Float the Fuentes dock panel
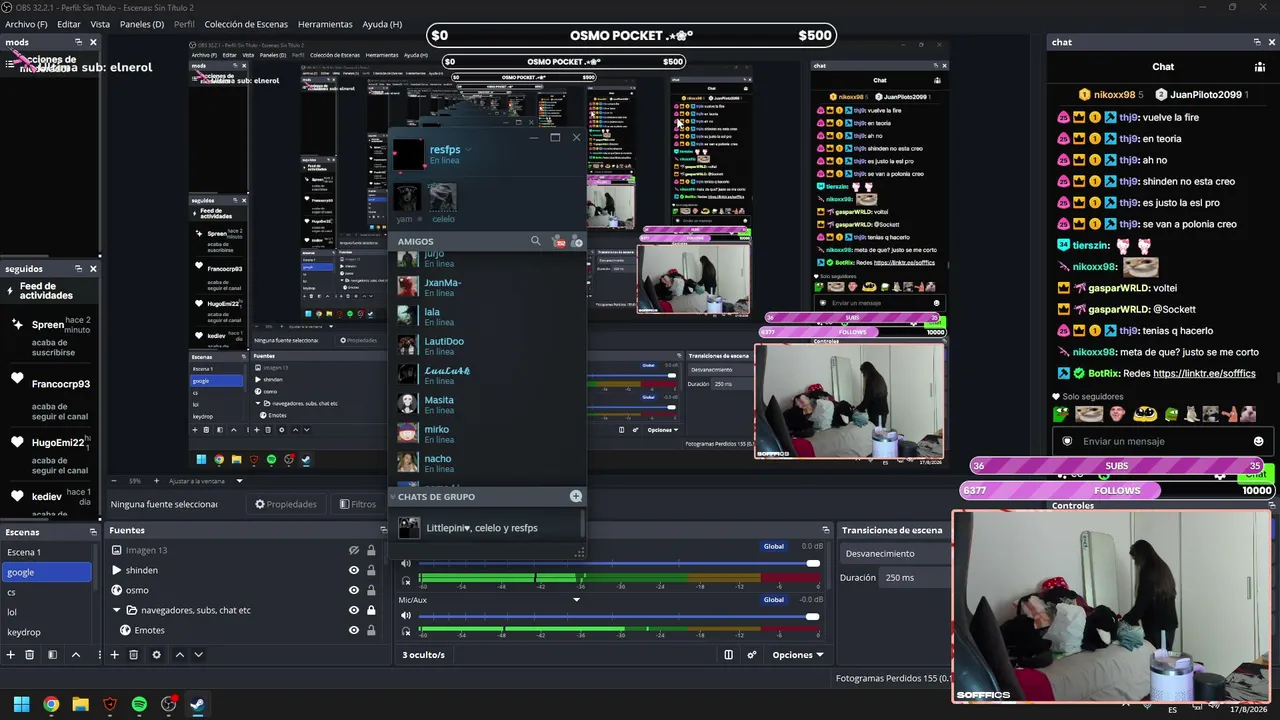This screenshot has height=720, width=1280. [x=383, y=530]
